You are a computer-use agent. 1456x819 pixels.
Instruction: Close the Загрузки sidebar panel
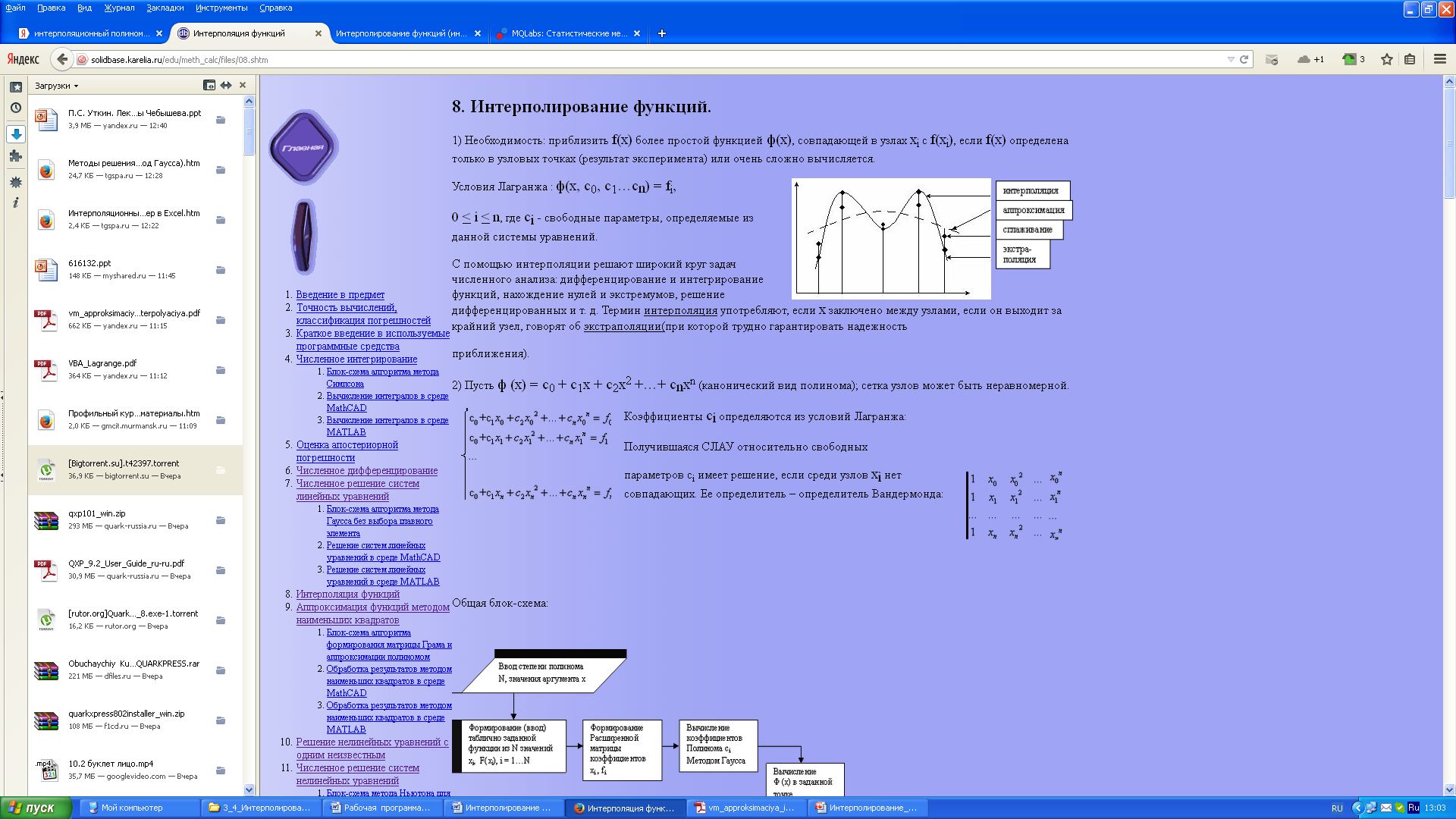coord(243,85)
